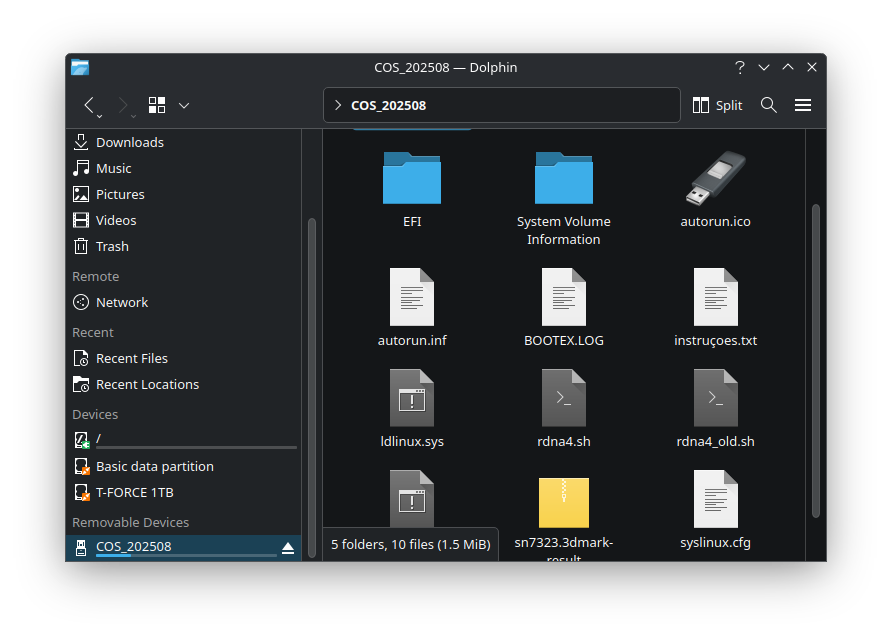Image resolution: width=892 pixels, height=639 pixels.
Task: Open Recent Files place
Action: click(x=131, y=358)
